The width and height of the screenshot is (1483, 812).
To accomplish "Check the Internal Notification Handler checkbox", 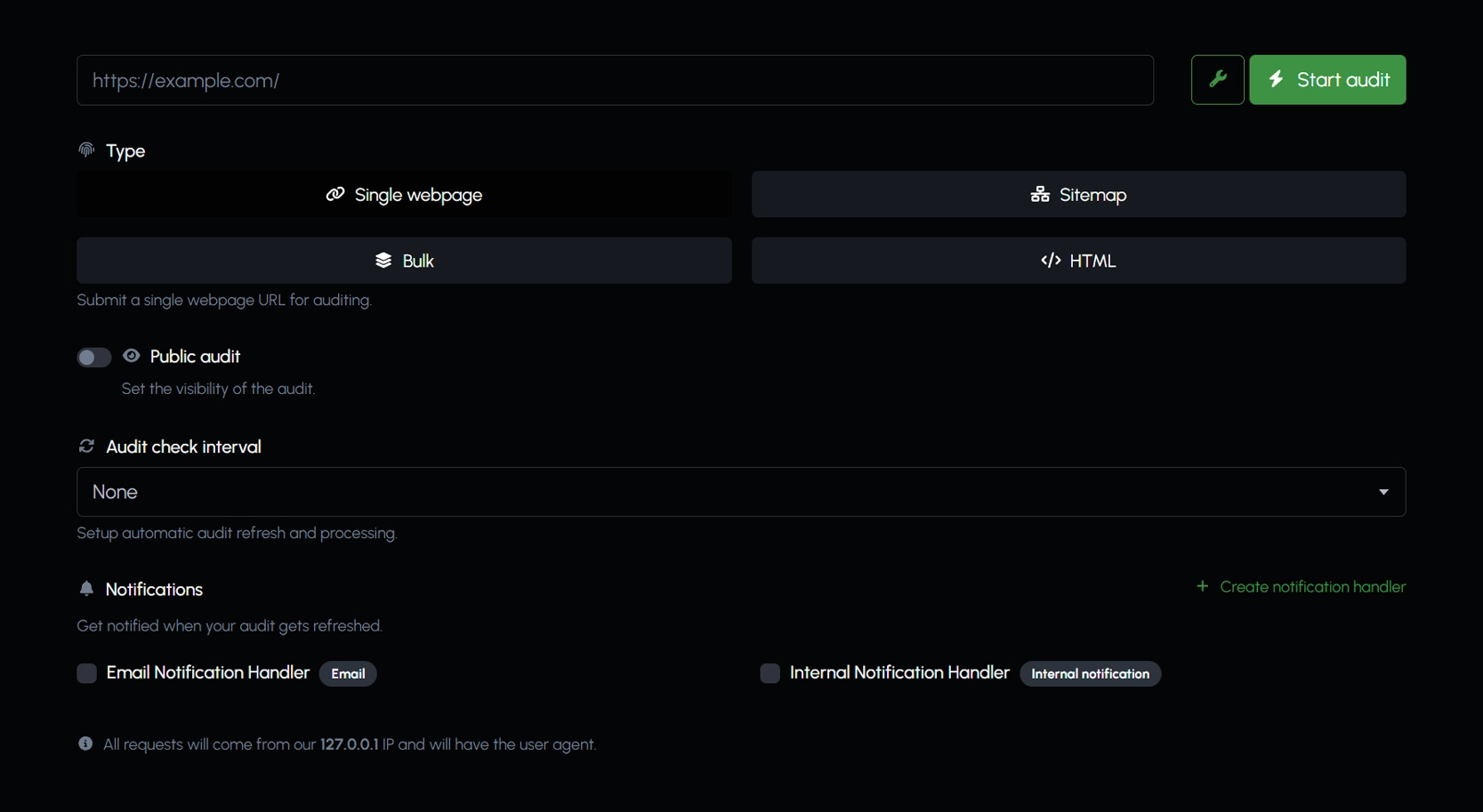I will (x=770, y=673).
